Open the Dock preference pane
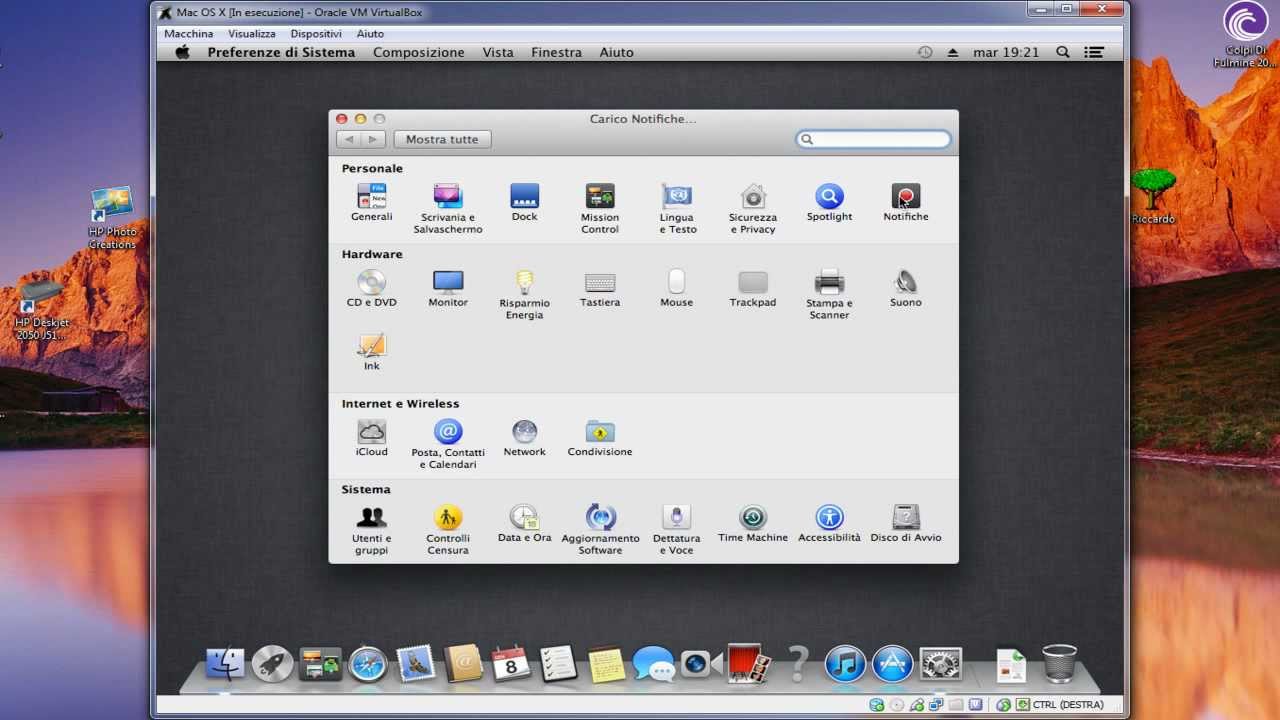This screenshot has width=1280, height=720. pyautogui.click(x=524, y=202)
